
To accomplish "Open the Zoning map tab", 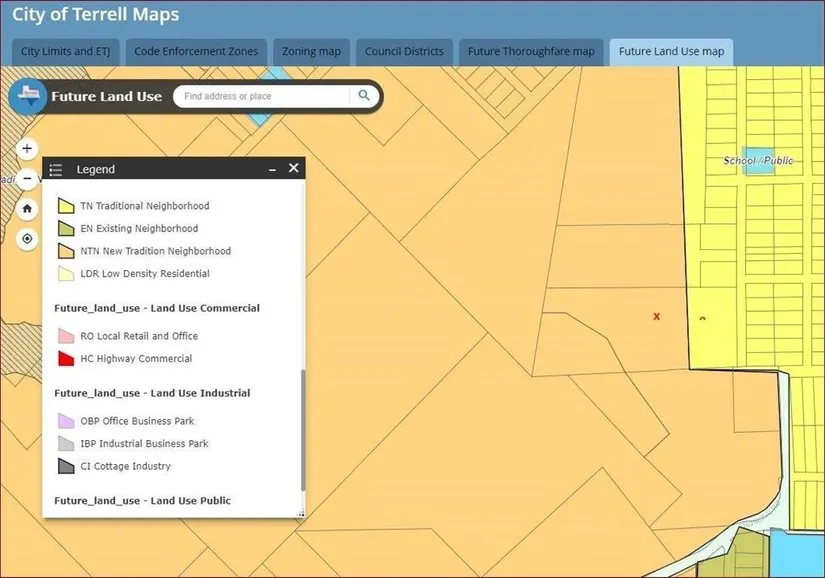I will coord(311,52).
